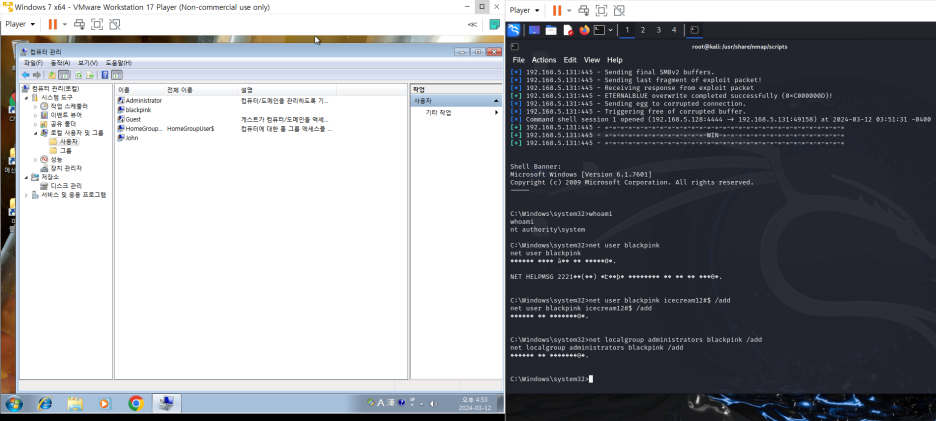Expand 기타 작업 arrow in actions pane
This screenshot has width=936, height=421.
496,112
